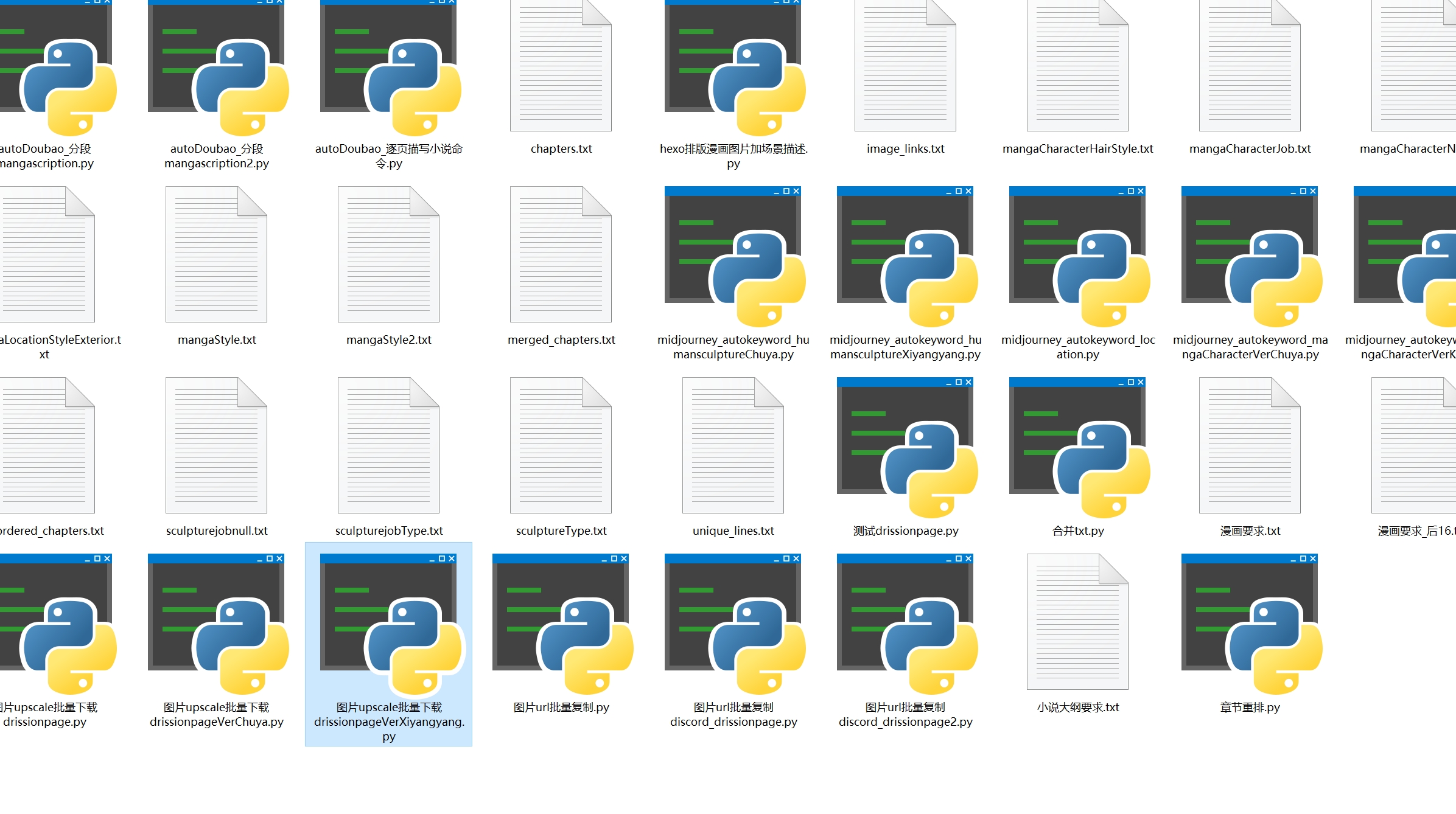Select midjourney_autokeyword_mangaCharacterVerChuya.py icon
This screenshot has width=1456, height=814.
point(1251,257)
